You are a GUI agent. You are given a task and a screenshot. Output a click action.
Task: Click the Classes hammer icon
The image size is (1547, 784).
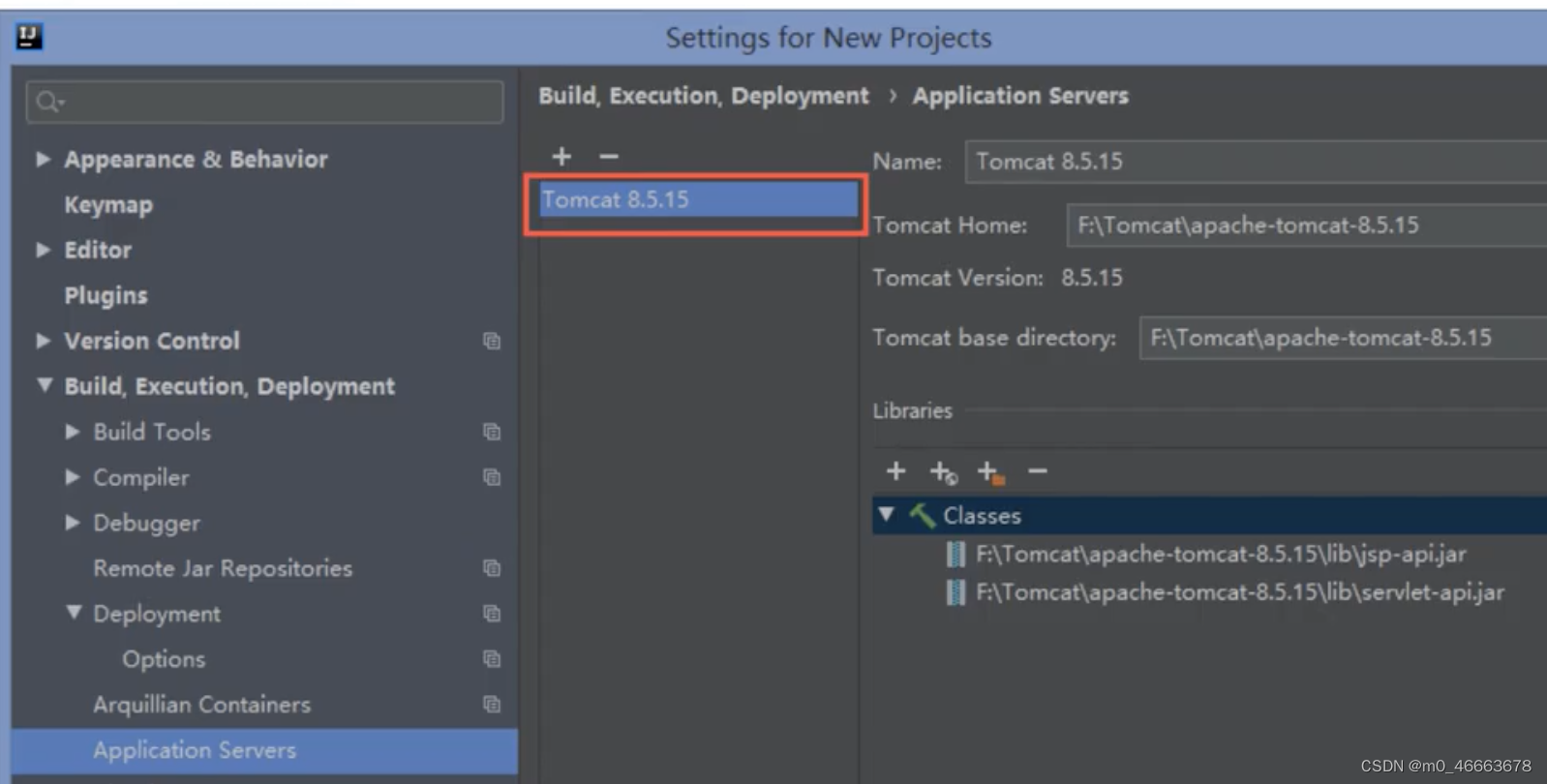click(x=922, y=515)
